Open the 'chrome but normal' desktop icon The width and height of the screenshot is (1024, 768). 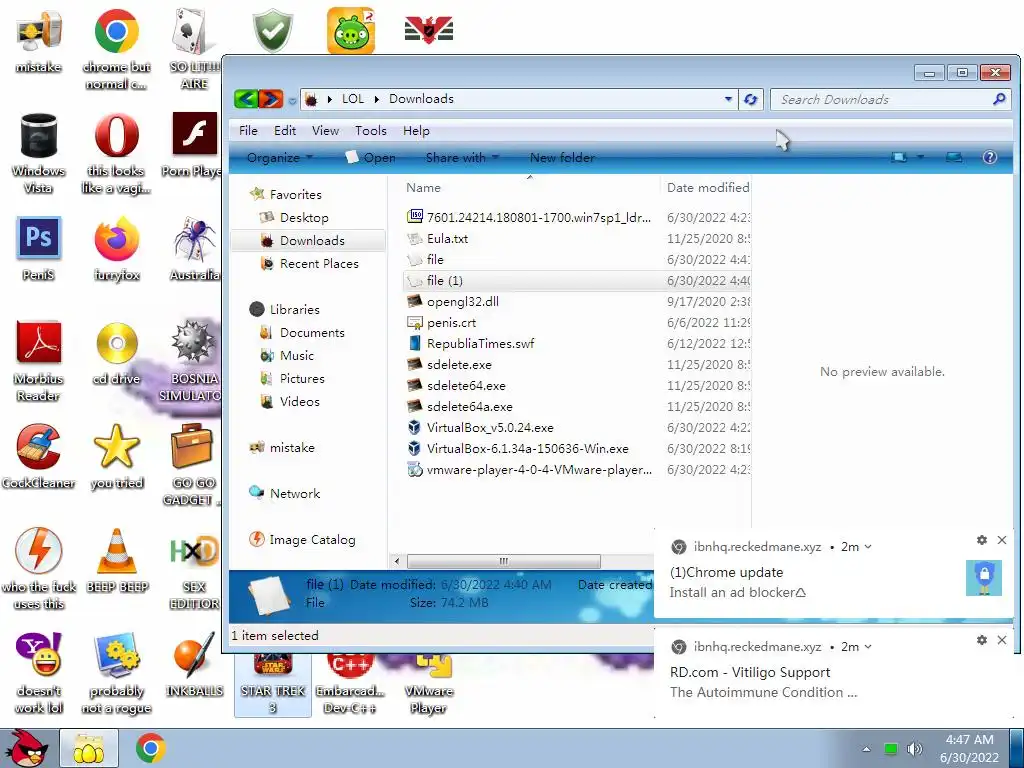coord(116,48)
